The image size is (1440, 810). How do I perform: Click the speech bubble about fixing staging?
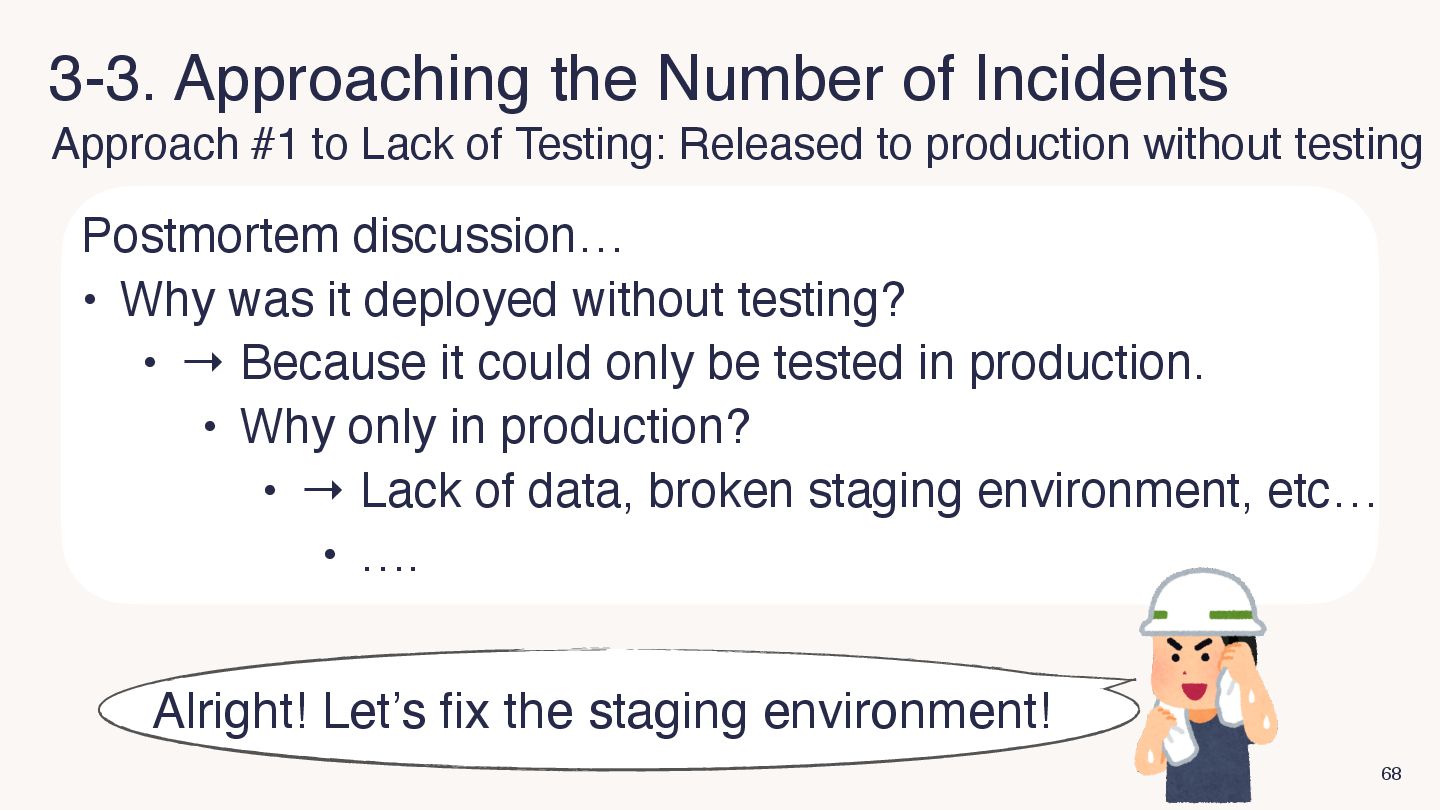(620, 711)
